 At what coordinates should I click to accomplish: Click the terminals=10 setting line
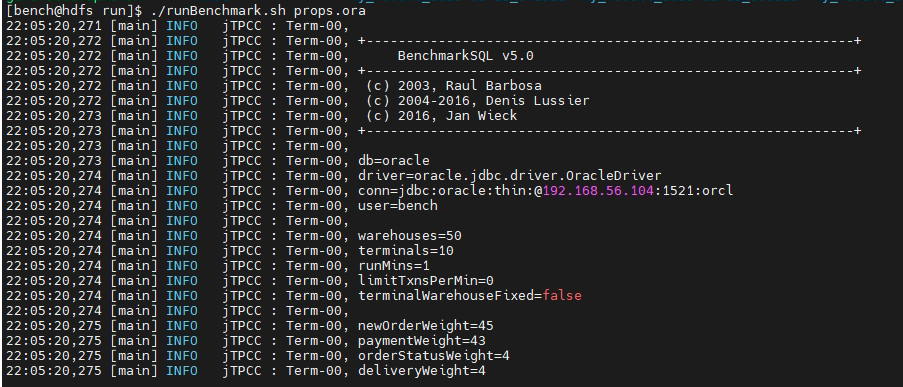coord(405,251)
